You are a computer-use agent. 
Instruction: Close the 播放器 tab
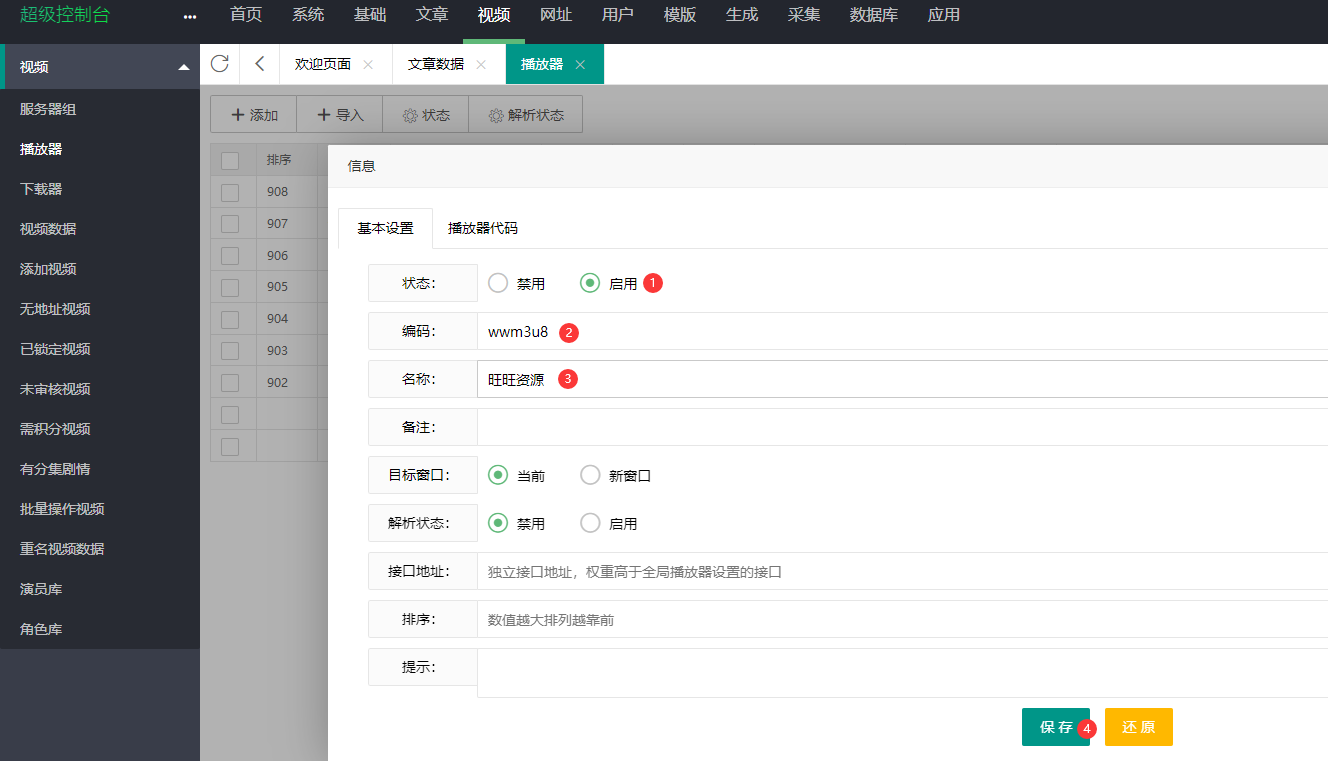(580, 64)
